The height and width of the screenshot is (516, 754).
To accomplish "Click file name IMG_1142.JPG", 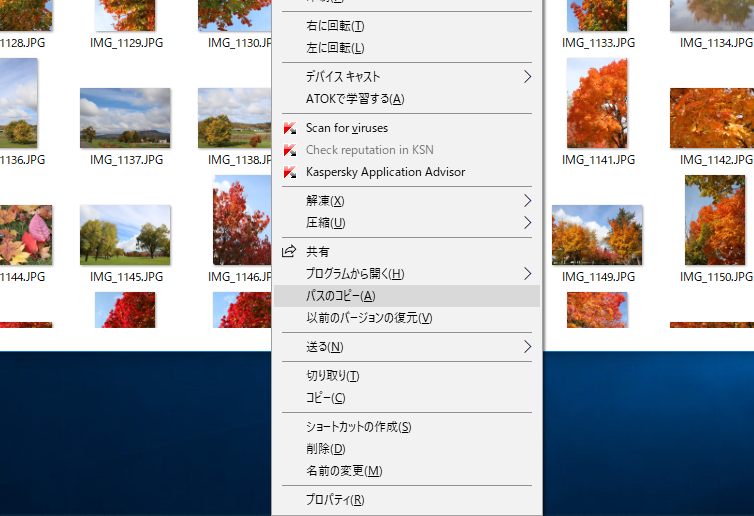I will point(716,160).
